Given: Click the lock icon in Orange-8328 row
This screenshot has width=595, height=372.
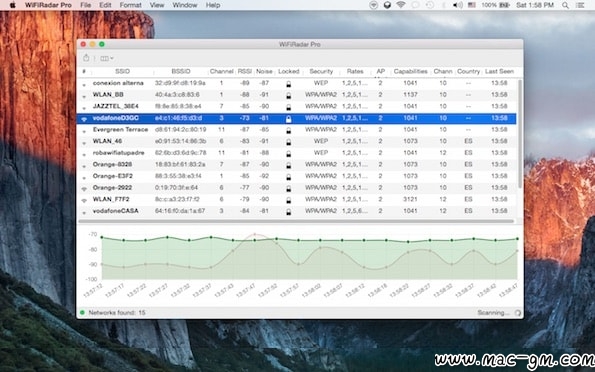Looking at the screenshot, I should click(x=288, y=166).
